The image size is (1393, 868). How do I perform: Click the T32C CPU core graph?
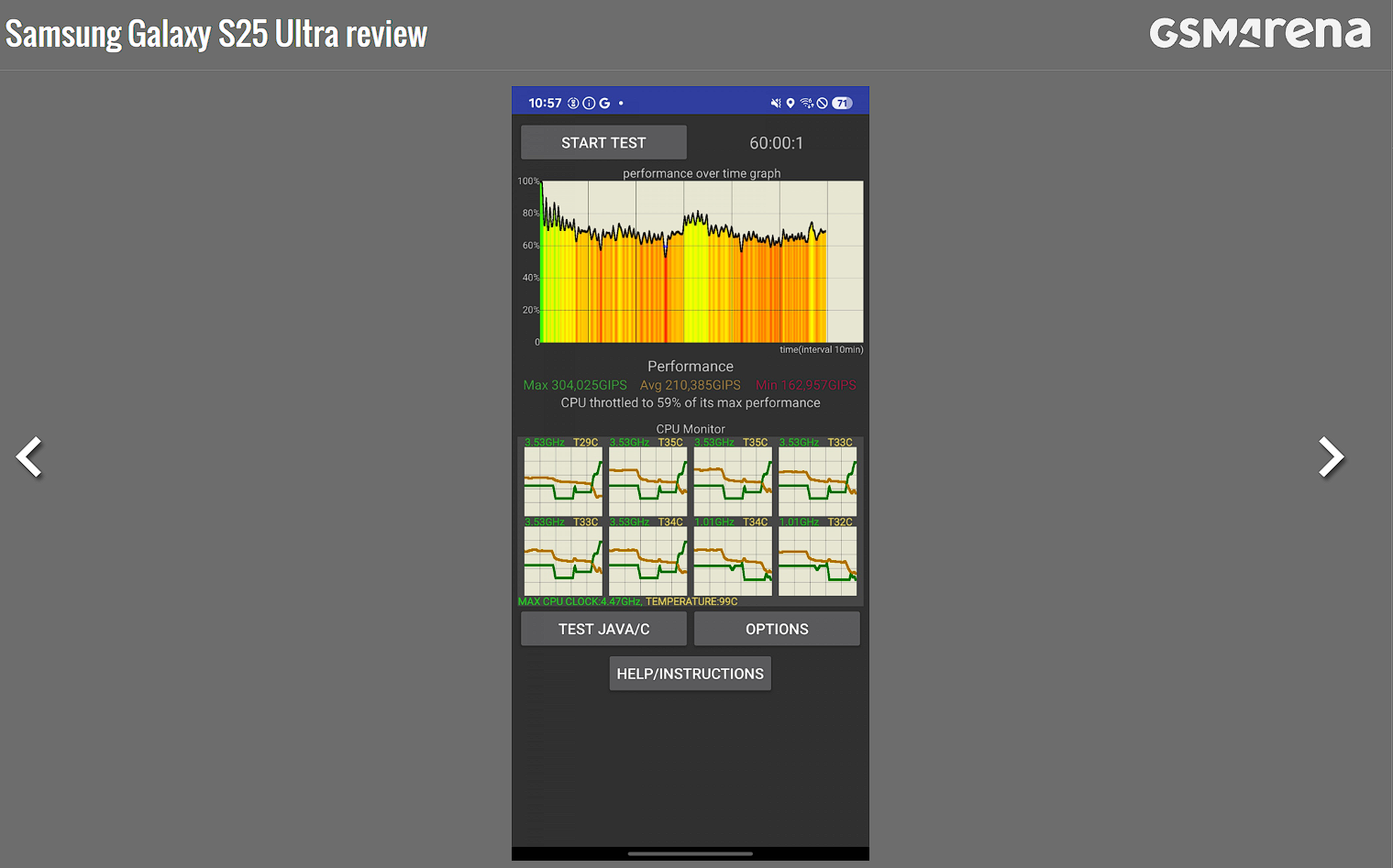(817, 561)
